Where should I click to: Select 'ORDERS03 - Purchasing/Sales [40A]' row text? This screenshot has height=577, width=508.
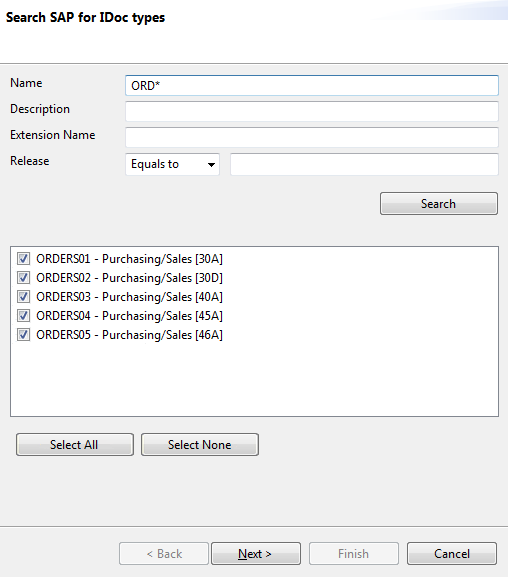pos(130,297)
